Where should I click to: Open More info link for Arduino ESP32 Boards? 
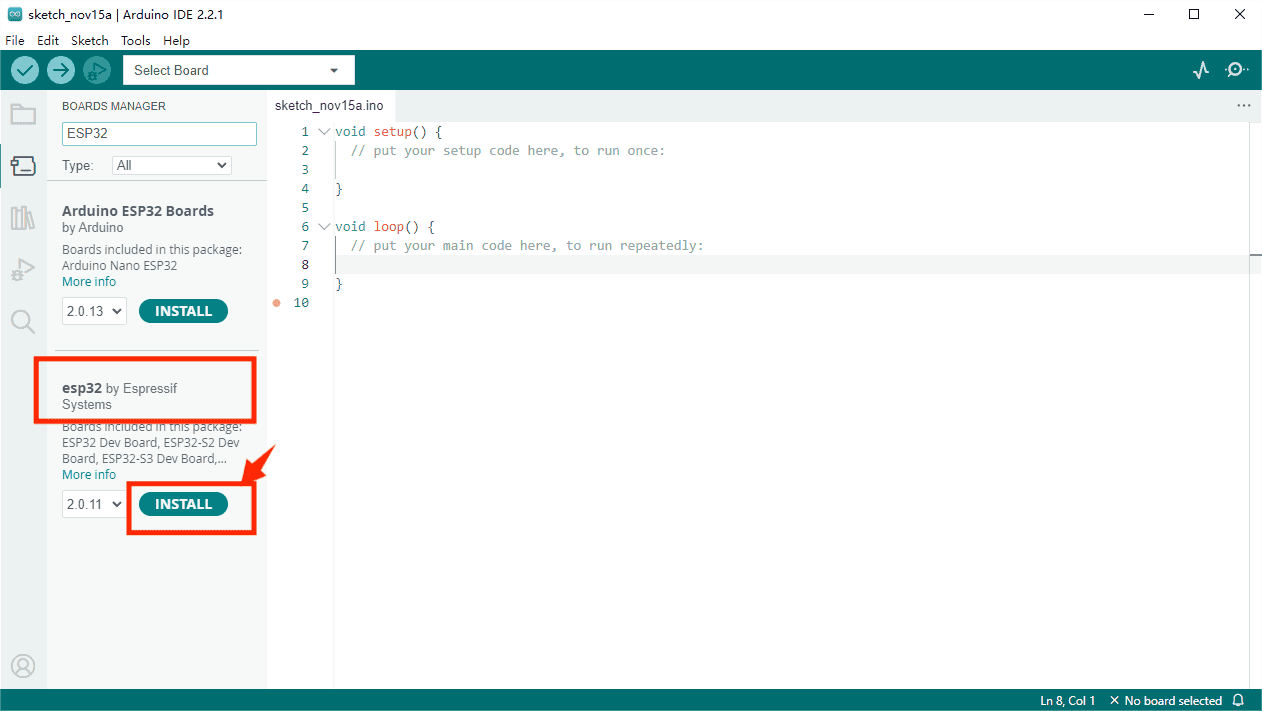89,282
